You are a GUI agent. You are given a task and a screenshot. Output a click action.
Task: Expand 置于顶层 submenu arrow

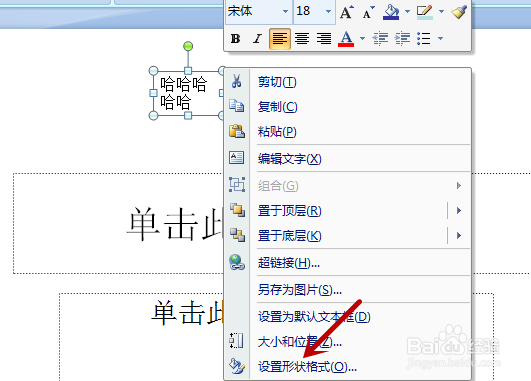pos(459,211)
